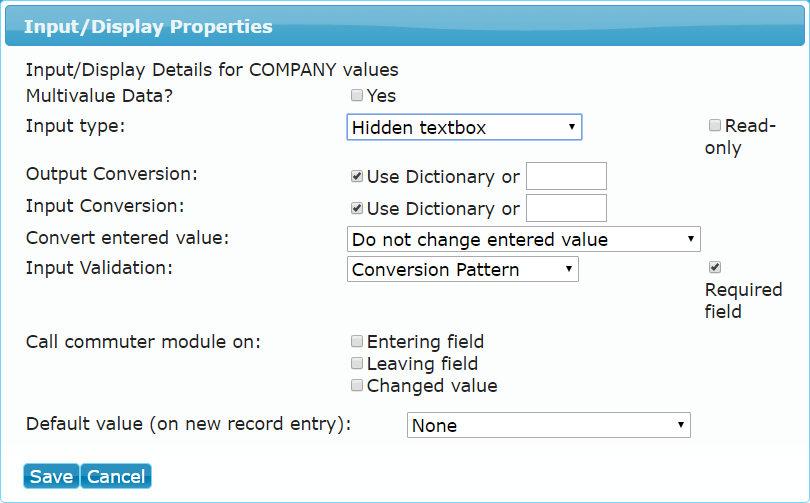This screenshot has width=810, height=503.
Task: Click the Save button
Action: pos(51,476)
